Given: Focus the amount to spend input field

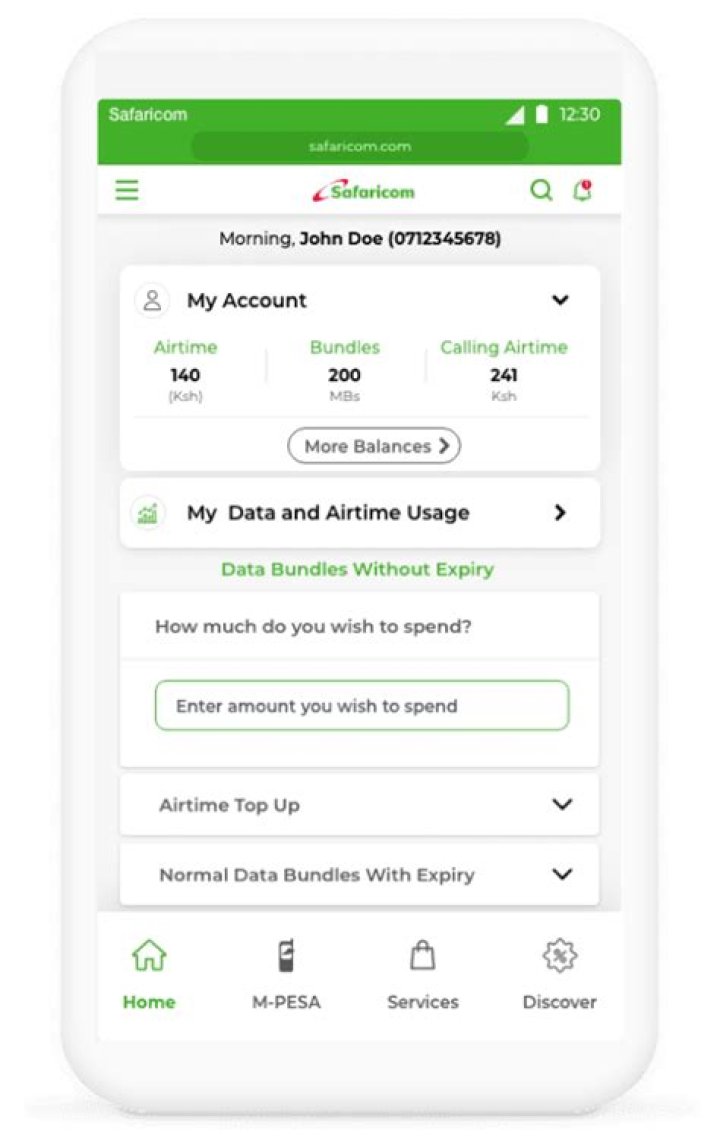Looking at the screenshot, I should 362,705.
